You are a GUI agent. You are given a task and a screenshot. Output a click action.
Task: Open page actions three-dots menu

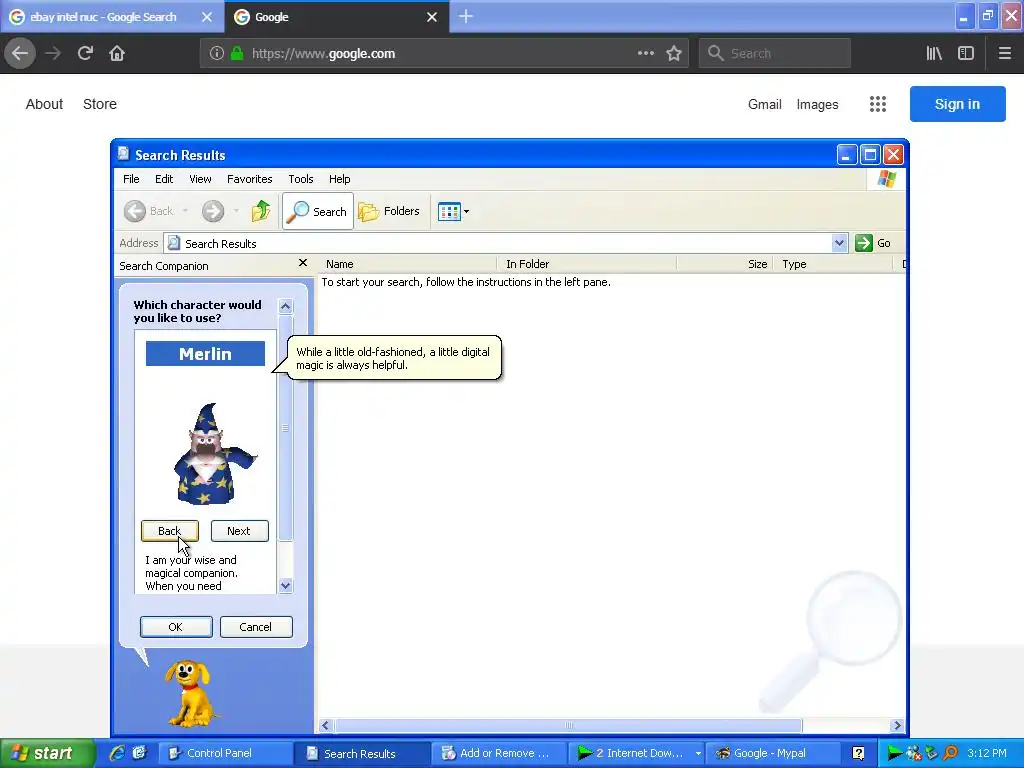pyautogui.click(x=646, y=54)
